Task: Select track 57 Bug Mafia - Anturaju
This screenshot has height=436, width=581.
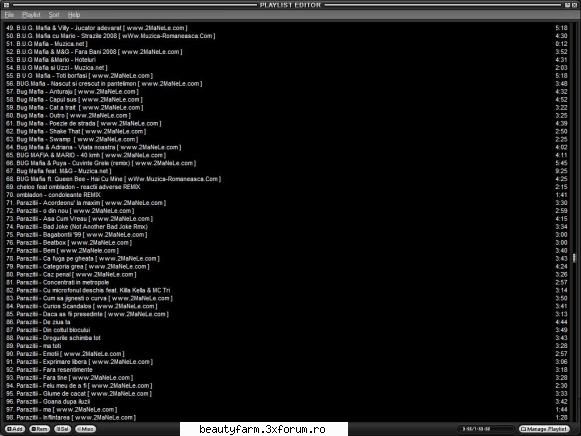Action: (286, 91)
